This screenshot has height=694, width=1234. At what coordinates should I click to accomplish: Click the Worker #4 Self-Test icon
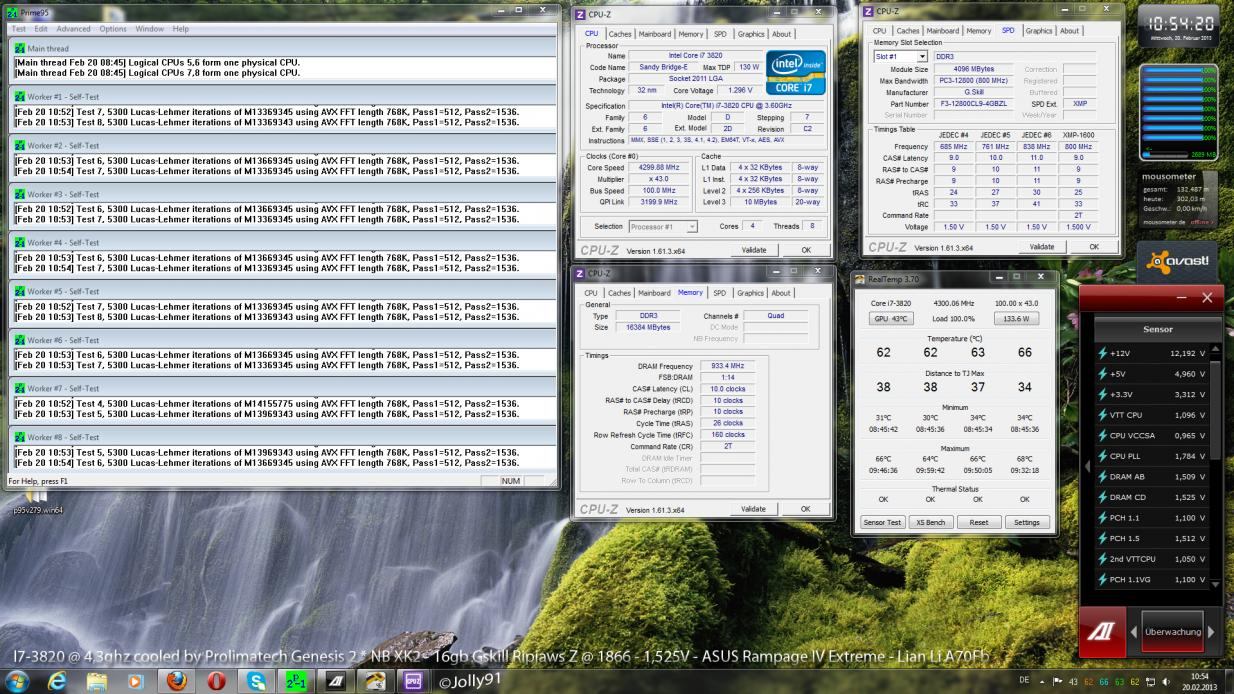click(x=19, y=243)
